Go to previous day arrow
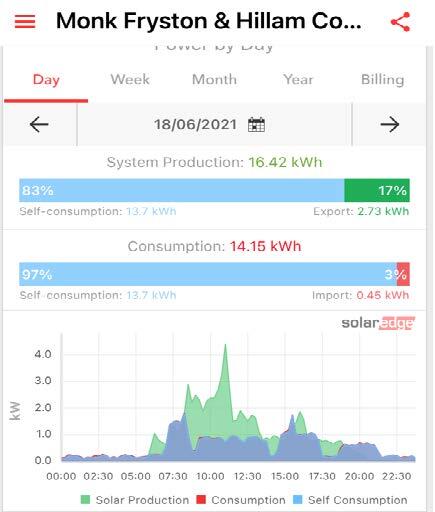Screen dimensions: 435x512 click(39, 125)
